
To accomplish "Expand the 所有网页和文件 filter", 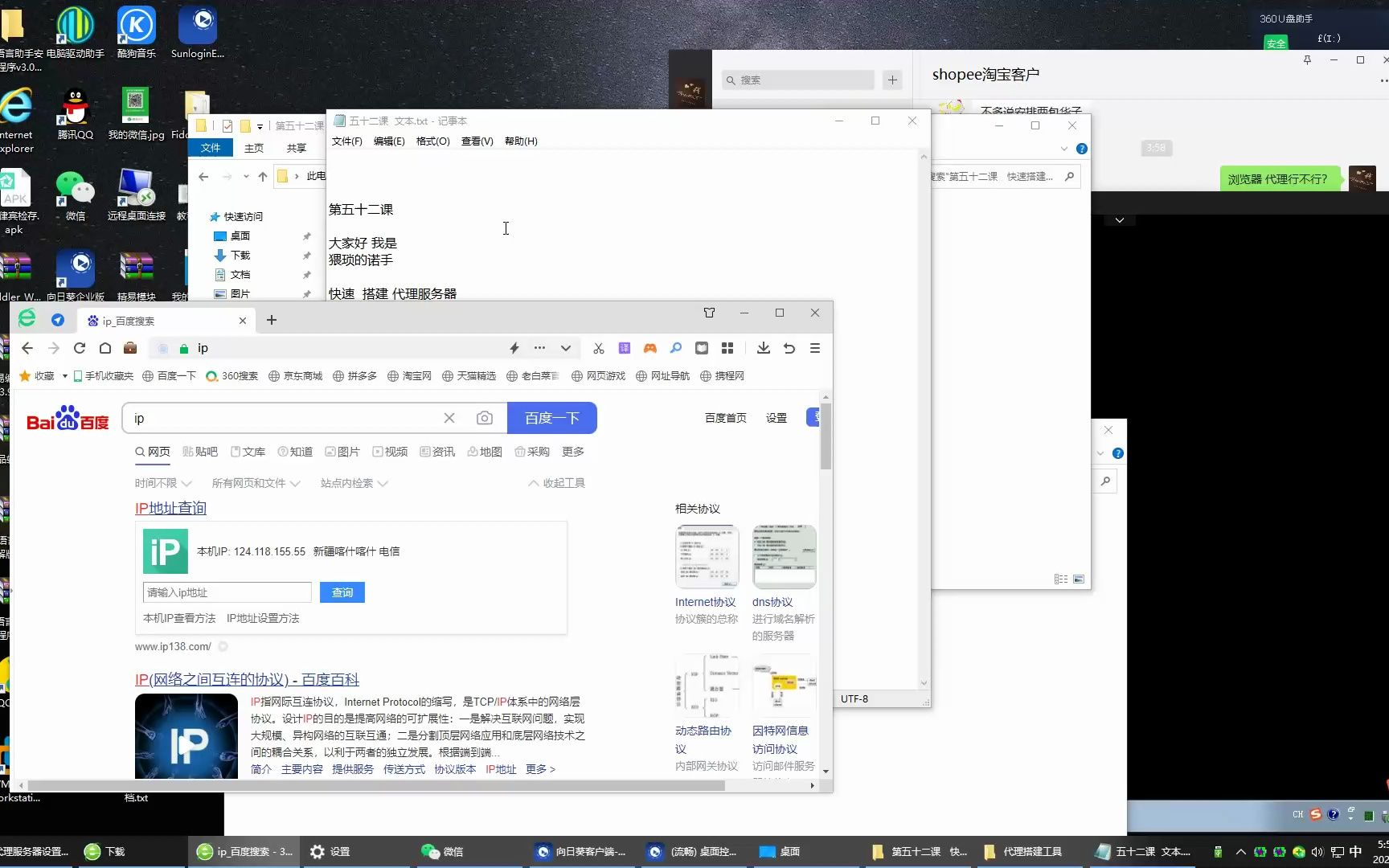I will point(256,483).
